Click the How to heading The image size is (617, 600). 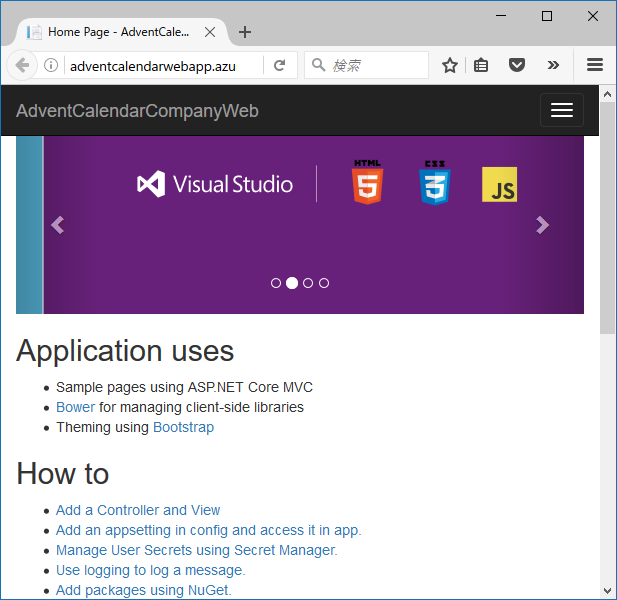coord(62,474)
